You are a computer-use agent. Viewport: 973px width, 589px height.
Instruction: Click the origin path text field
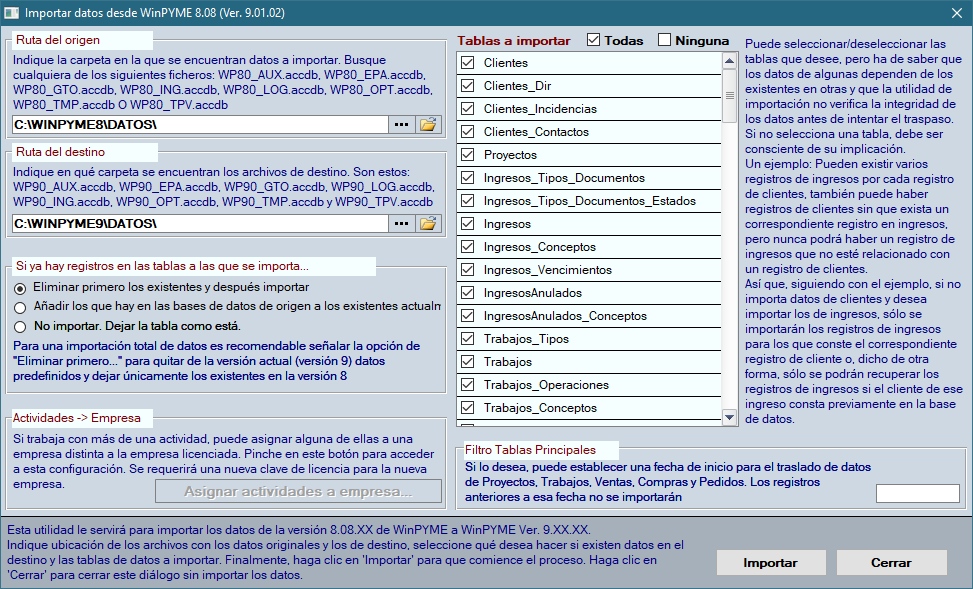click(200, 125)
